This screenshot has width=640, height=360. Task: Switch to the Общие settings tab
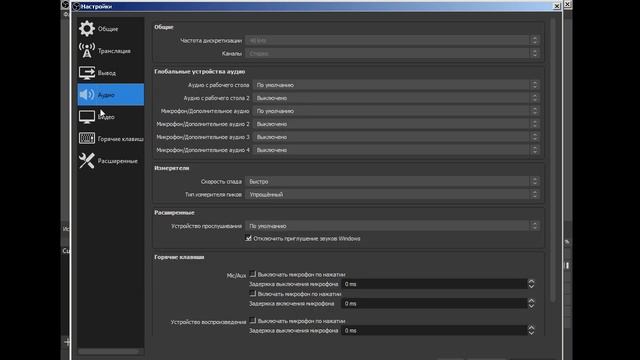[x=111, y=29]
